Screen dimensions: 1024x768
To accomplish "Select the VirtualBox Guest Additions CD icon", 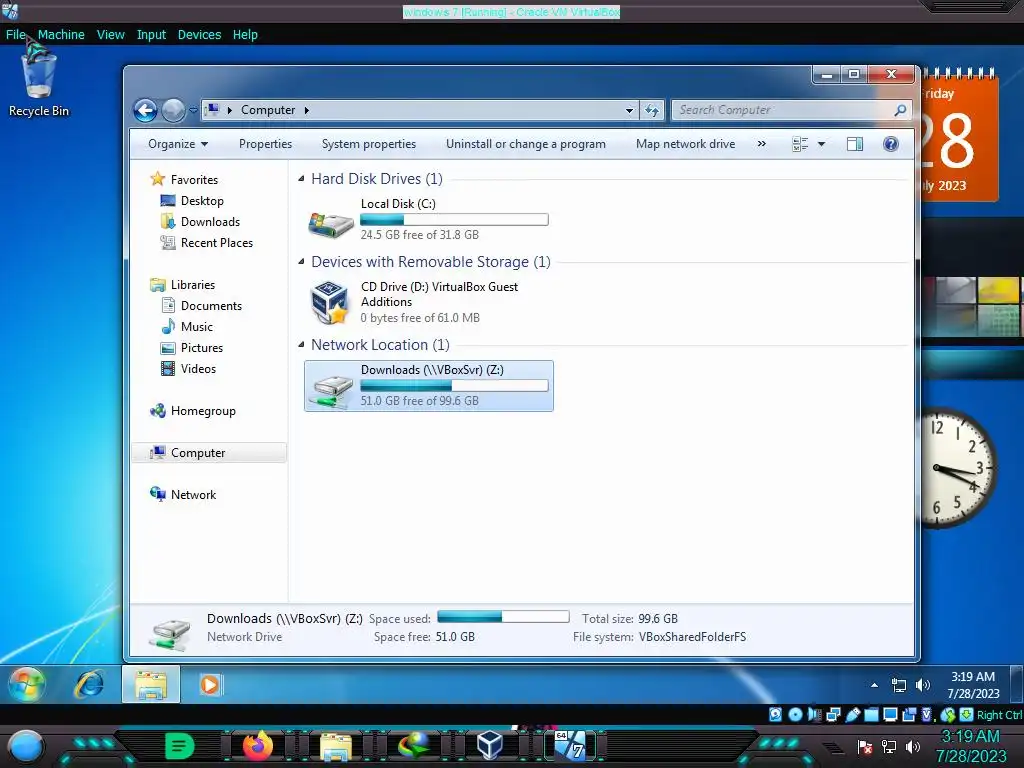I will coord(329,302).
